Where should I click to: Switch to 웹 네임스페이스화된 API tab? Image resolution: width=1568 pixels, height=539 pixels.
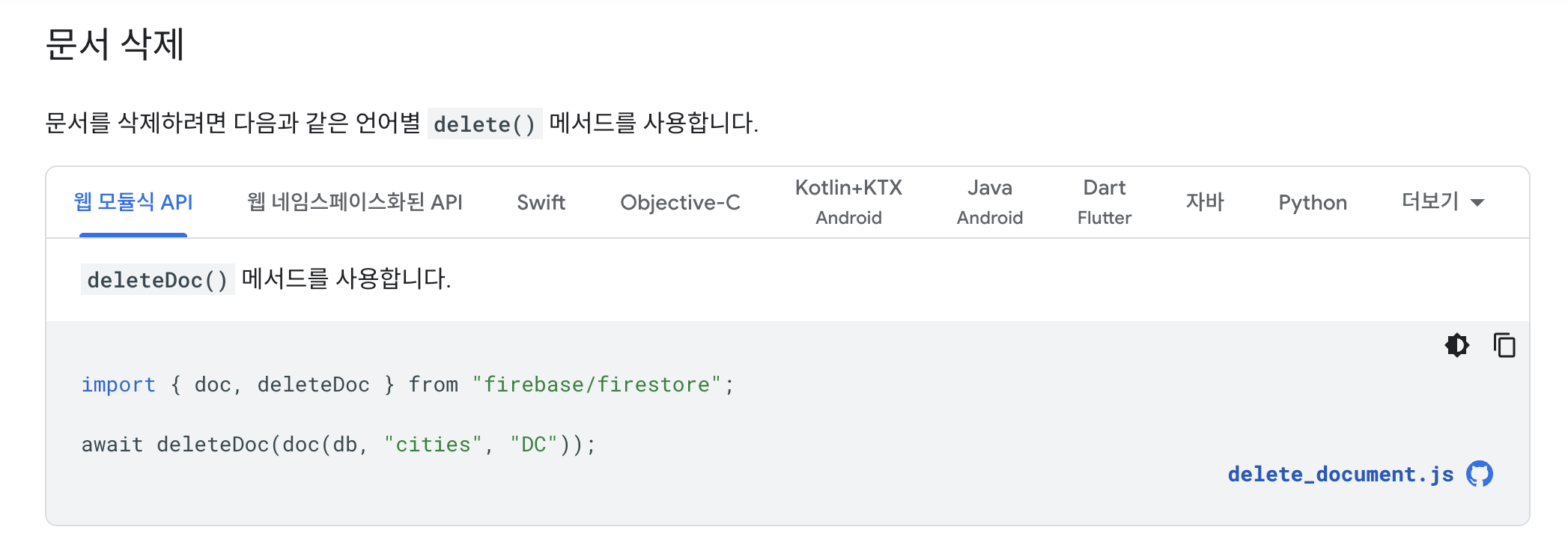pyautogui.click(x=355, y=201)
